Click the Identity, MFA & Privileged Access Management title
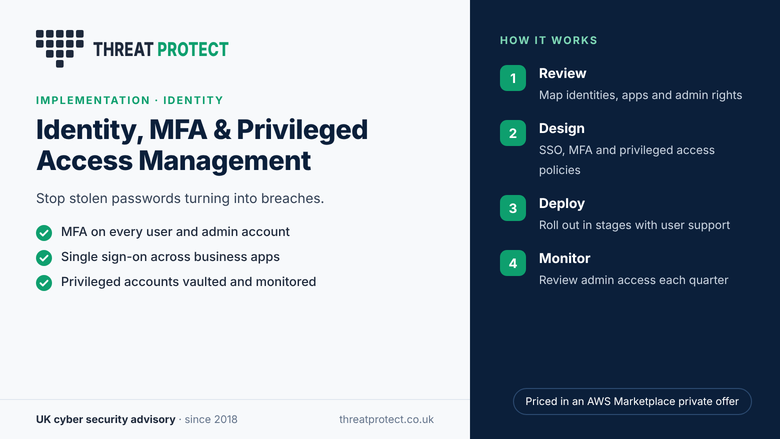This screenshot has height=439, width=780. pos(202,145)
